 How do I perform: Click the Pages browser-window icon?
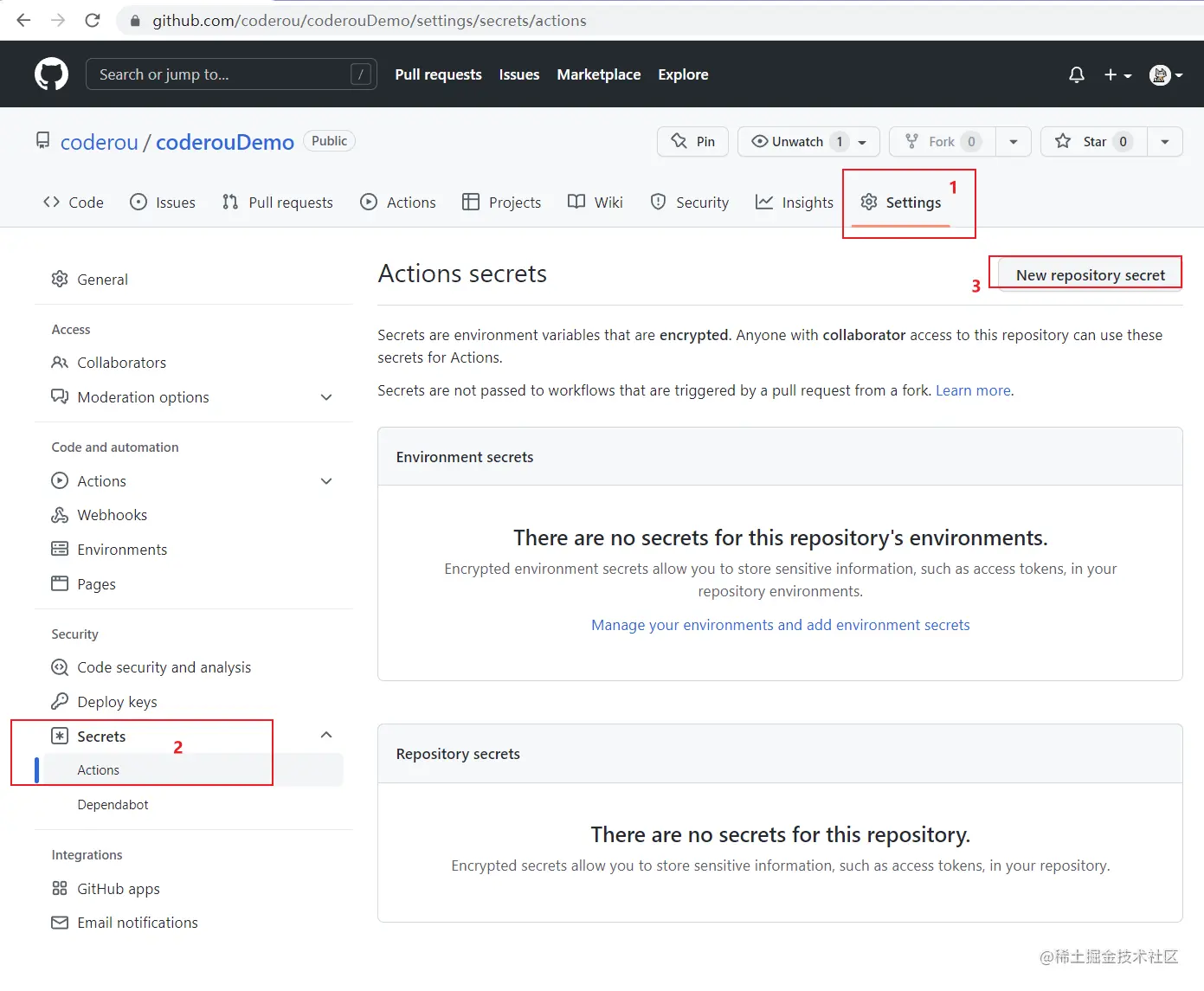point(60,583)
